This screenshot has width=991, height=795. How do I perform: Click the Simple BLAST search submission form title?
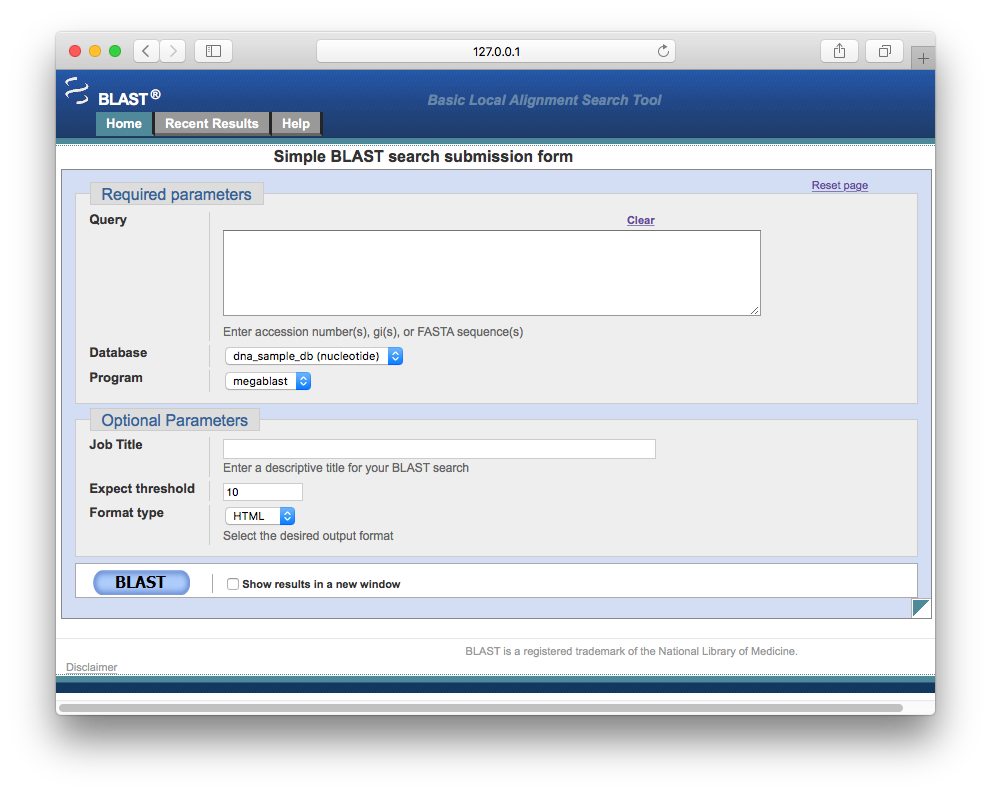tap(423, 156)
